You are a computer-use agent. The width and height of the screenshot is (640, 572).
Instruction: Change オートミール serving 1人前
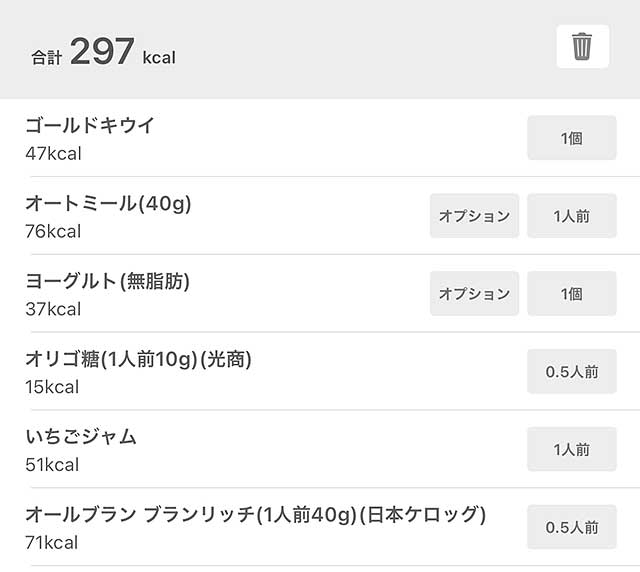click(571, 216)
